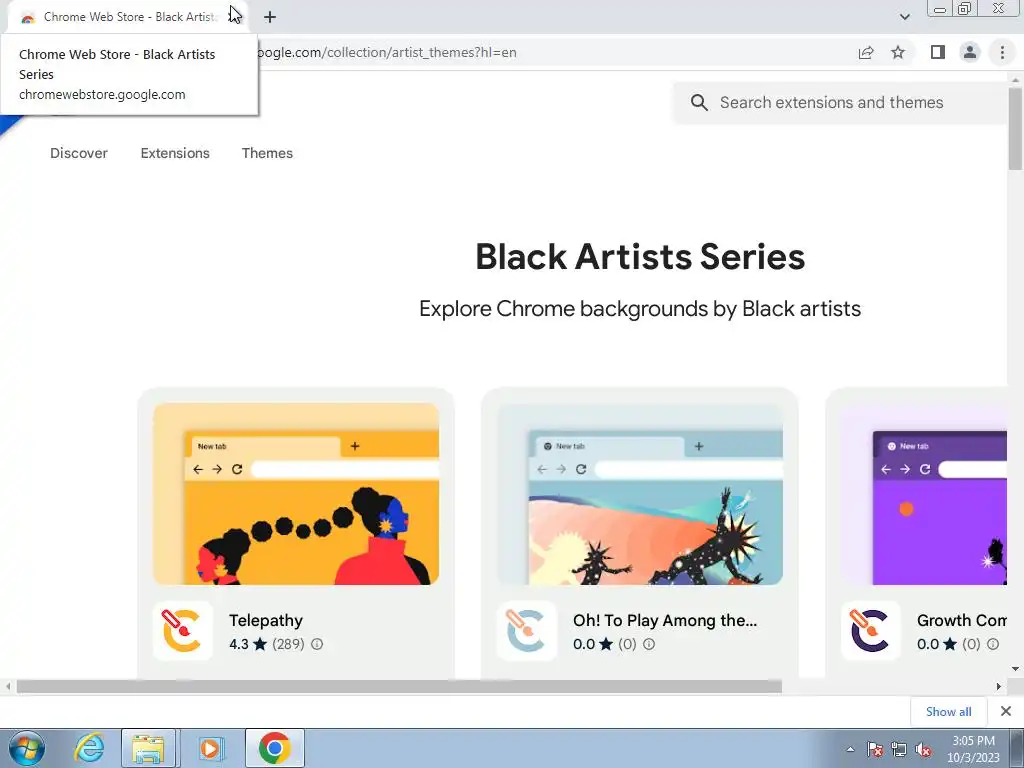Click the Growth Com theme icon
This screenshot has height=768, width=1024.
coord(871,631)
